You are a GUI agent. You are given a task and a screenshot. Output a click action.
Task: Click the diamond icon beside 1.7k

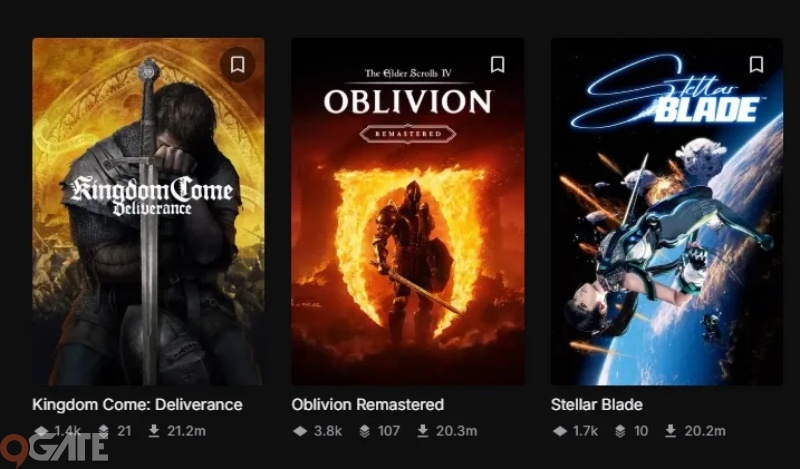click(x=560, y=431)
